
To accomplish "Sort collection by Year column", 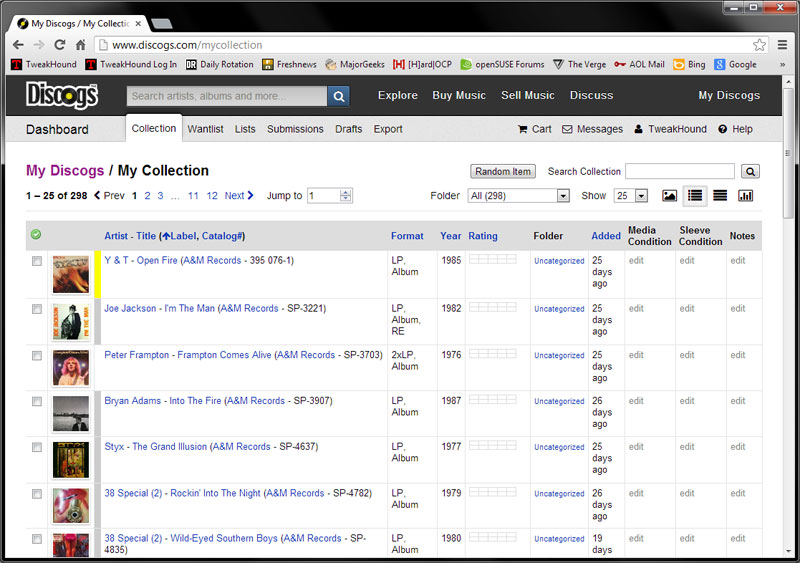I will pyautogui.click(x=451, y=236).
